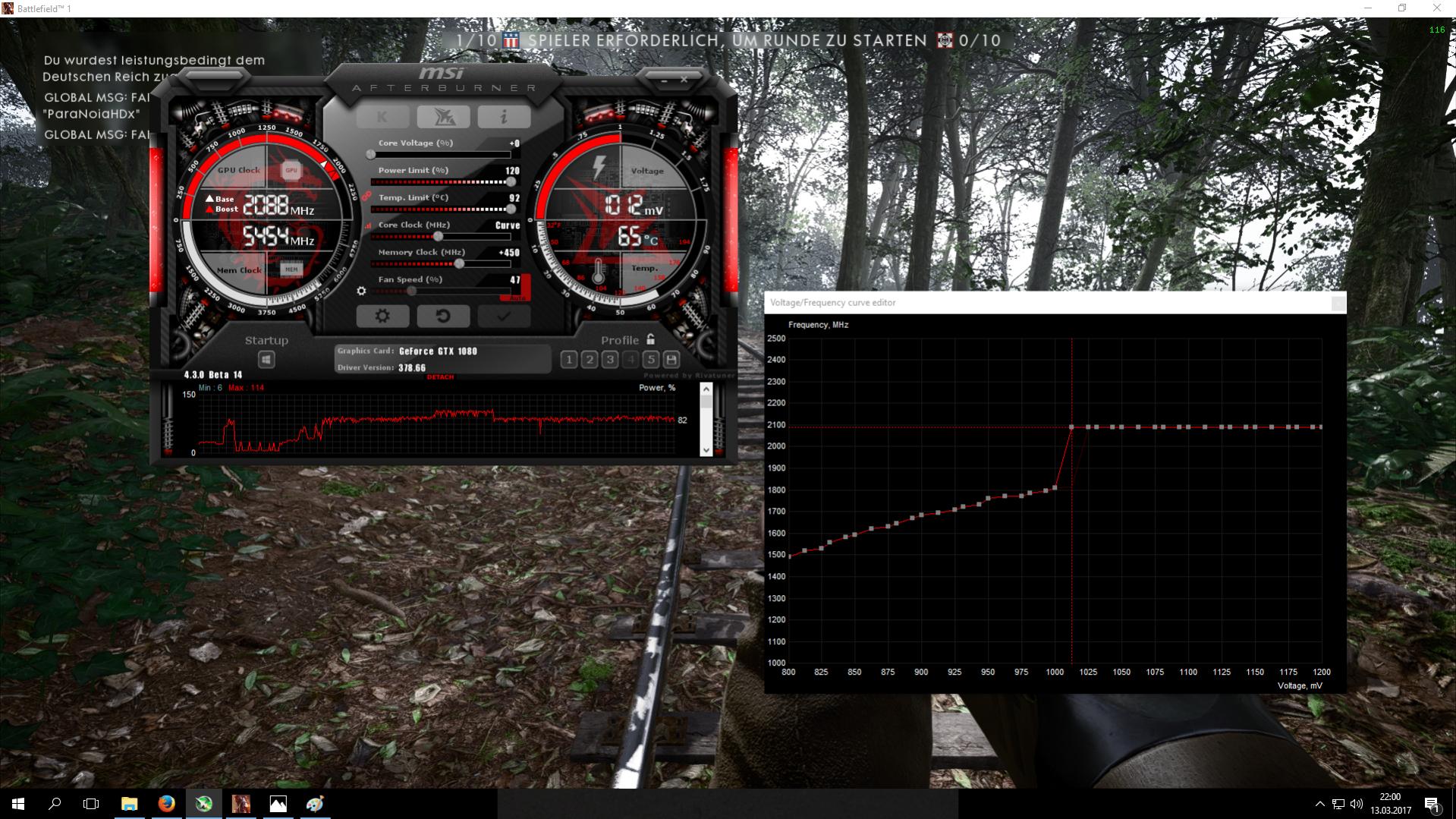Click the Core Clock Curve value
The height and width of the screenshot is (819, 1456).
(x=508, y=225)
